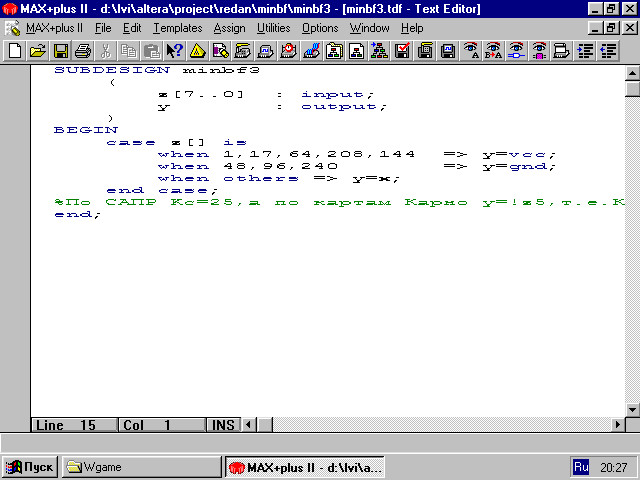
Task: Open the Templates menu
Action: 178,28
